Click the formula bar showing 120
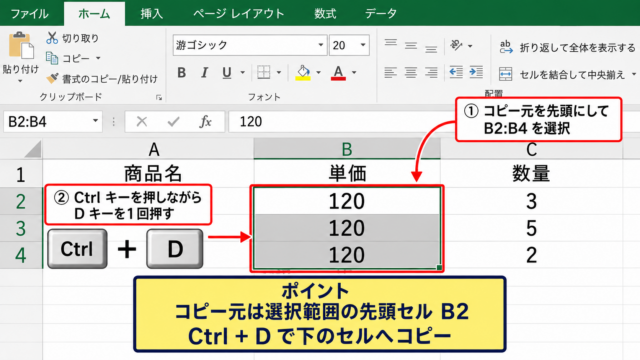640x360 pixels. (342, 122)
